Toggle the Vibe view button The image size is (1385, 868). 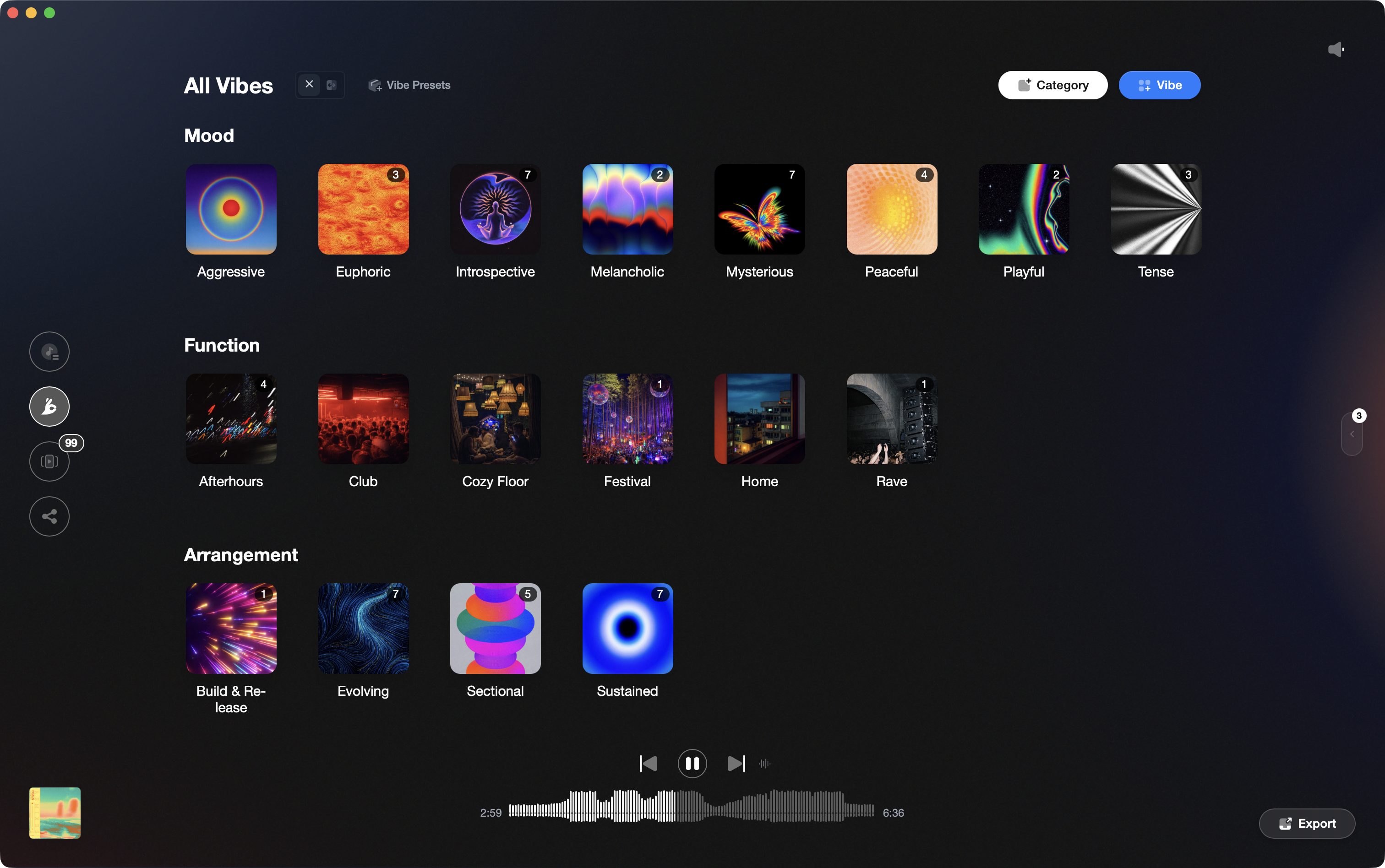pos(1159,84)
